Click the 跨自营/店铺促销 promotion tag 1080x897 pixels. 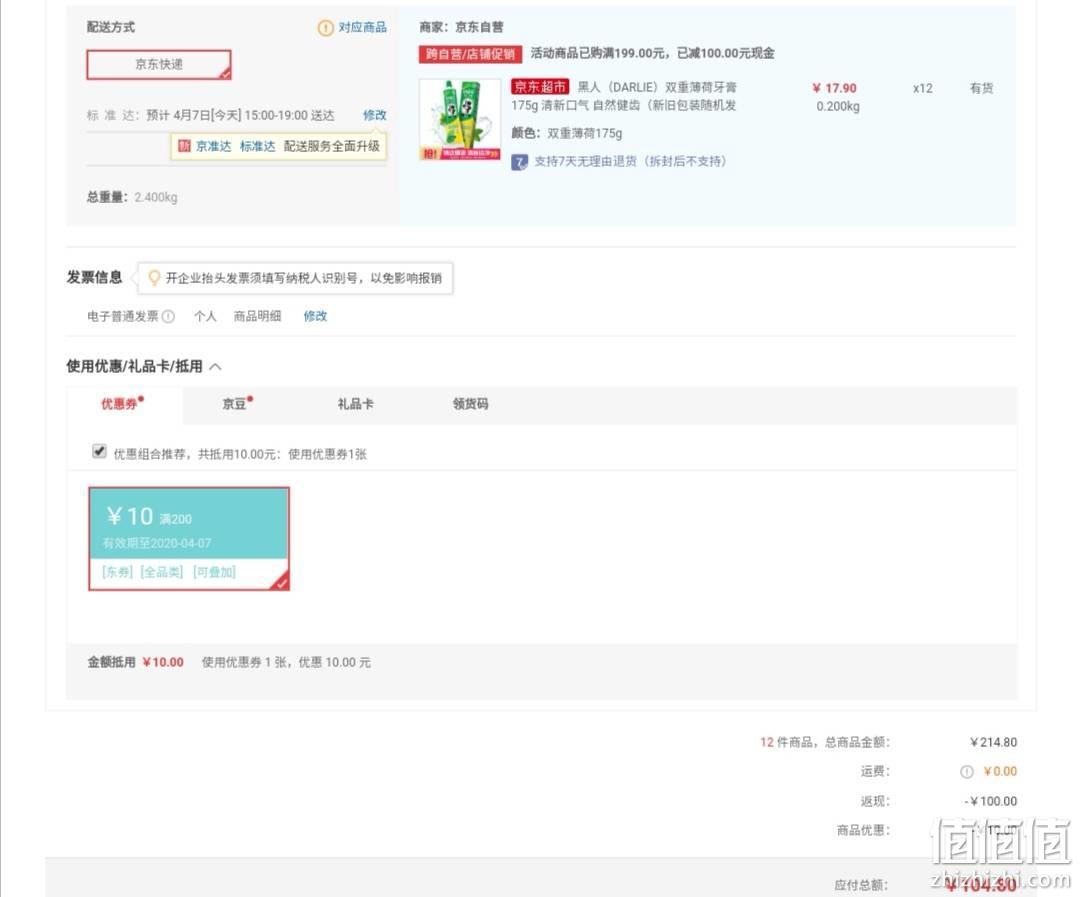[x=470, y=54]
